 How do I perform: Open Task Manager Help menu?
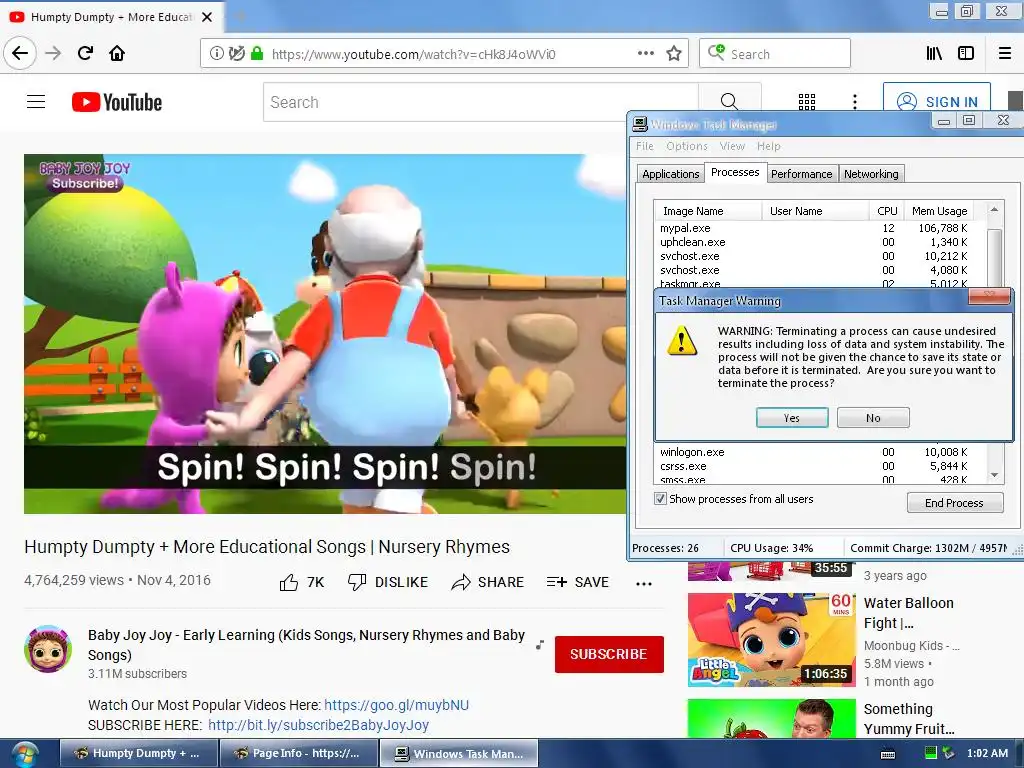pos(769,146)
